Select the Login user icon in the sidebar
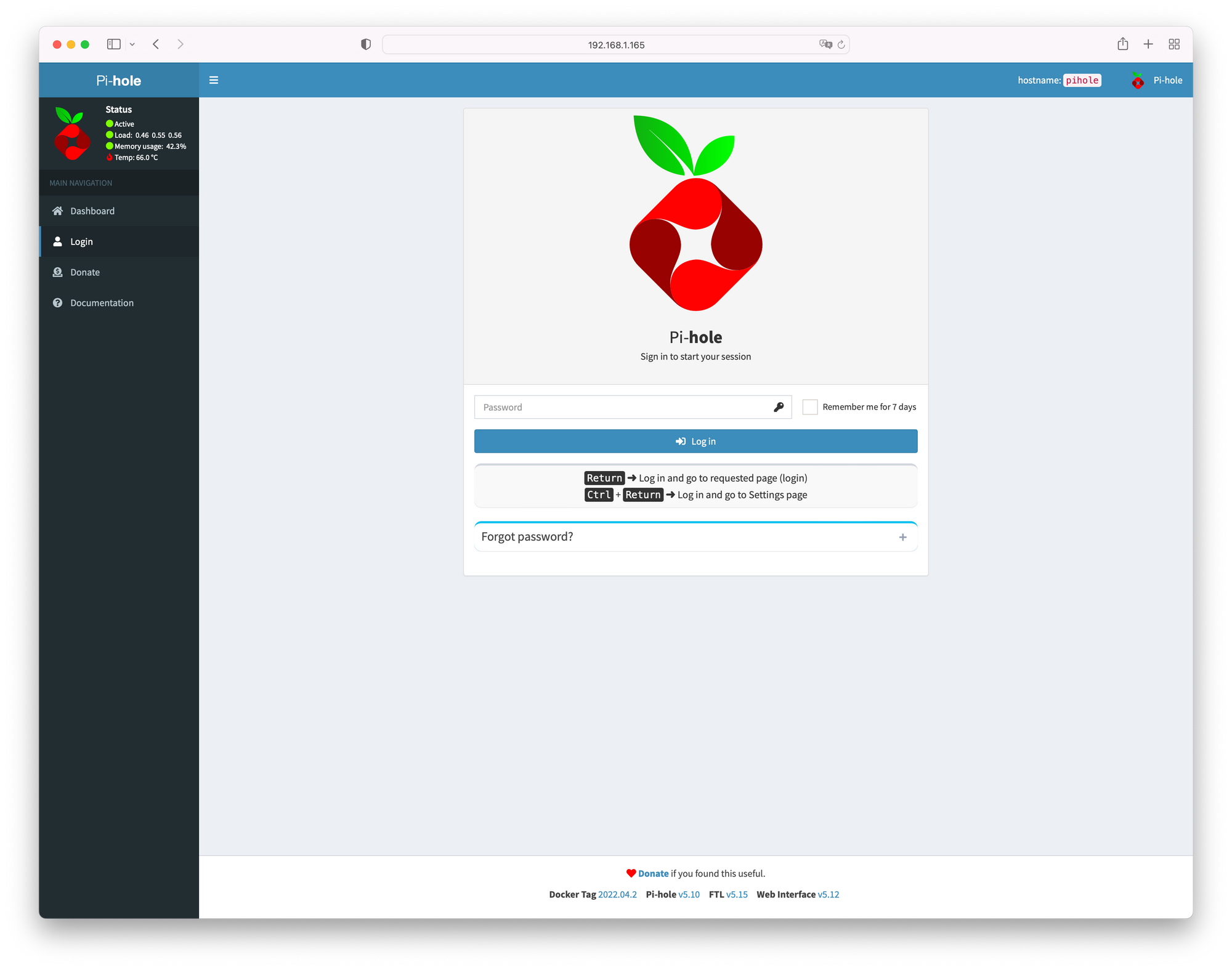This screenshot has width=1232, height=970. coord(57,241)
